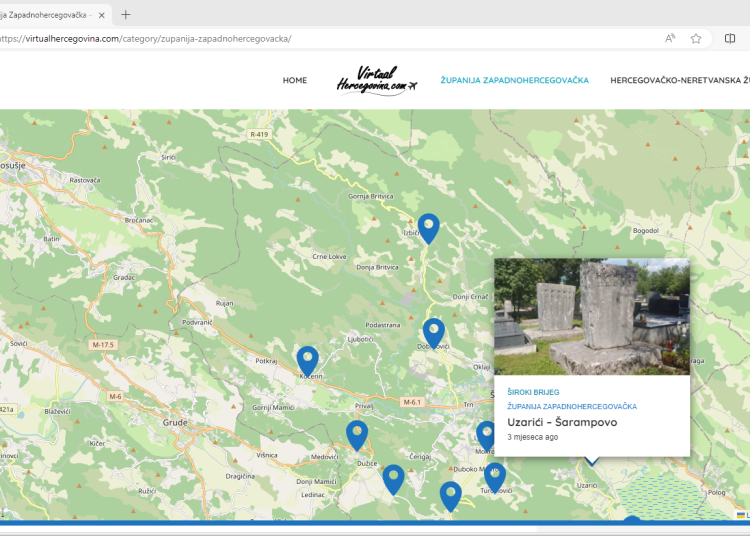Click the Gornja Britvica map label
Viewport: 750px width, 536px height.
[371, 196]
